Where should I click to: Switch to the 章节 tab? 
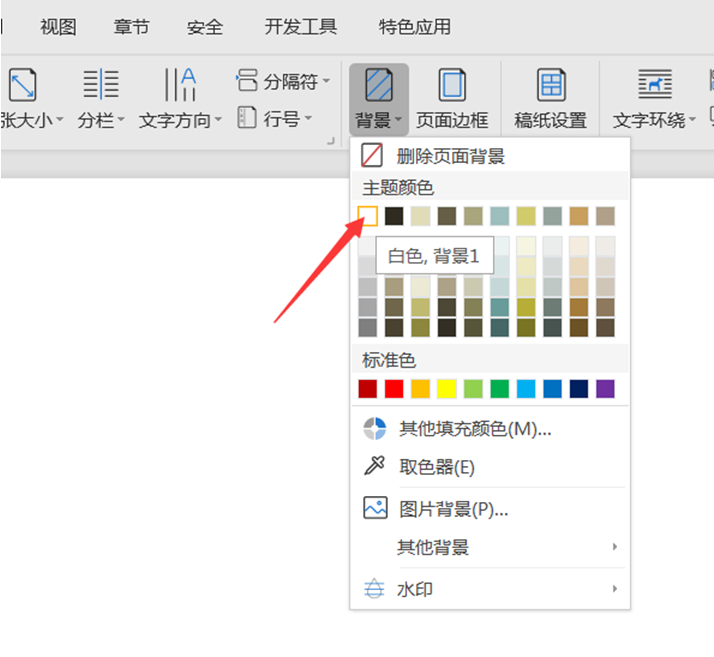[131, 27]
